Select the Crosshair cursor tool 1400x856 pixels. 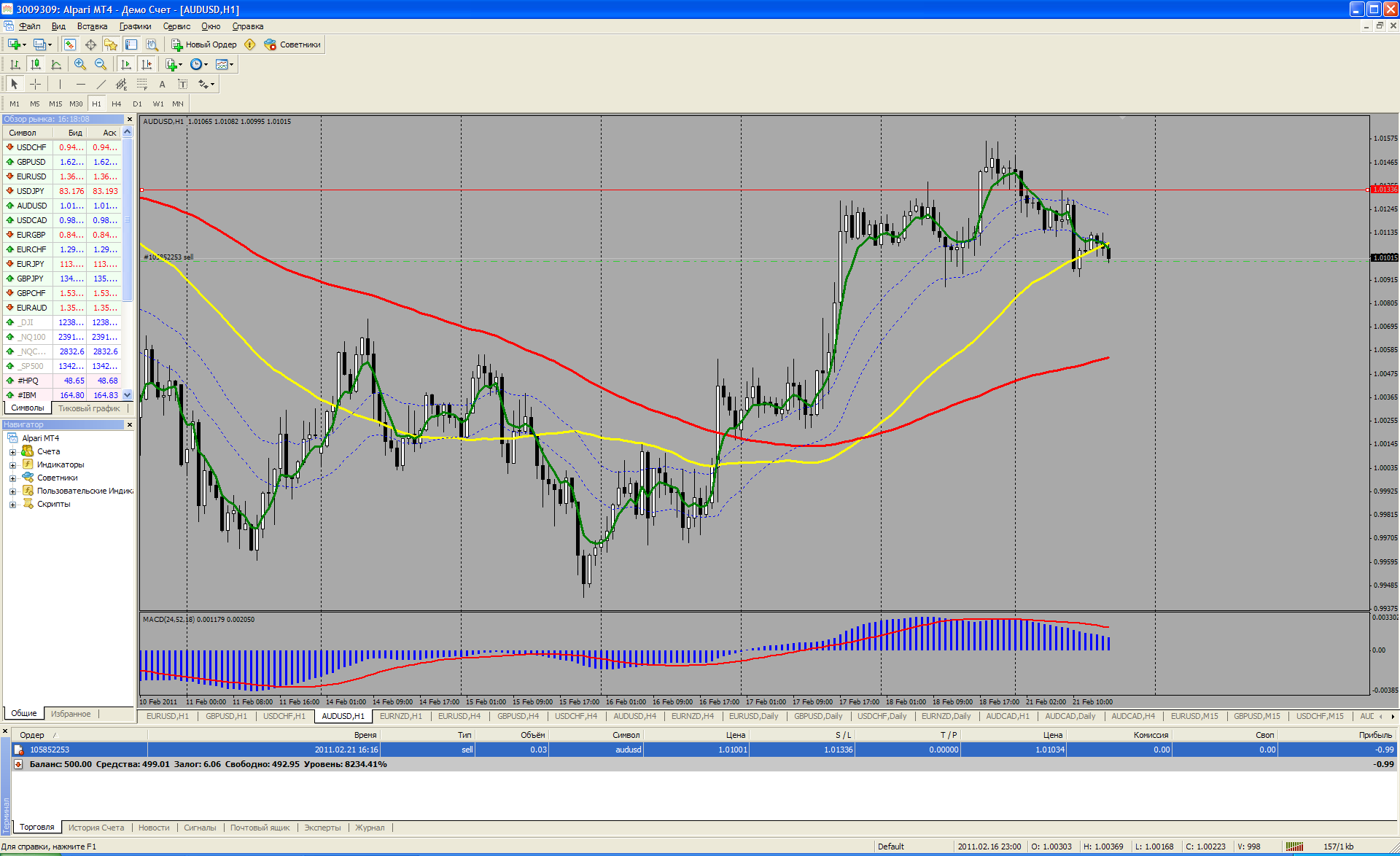pyautogui.click(x=35, y=84)
